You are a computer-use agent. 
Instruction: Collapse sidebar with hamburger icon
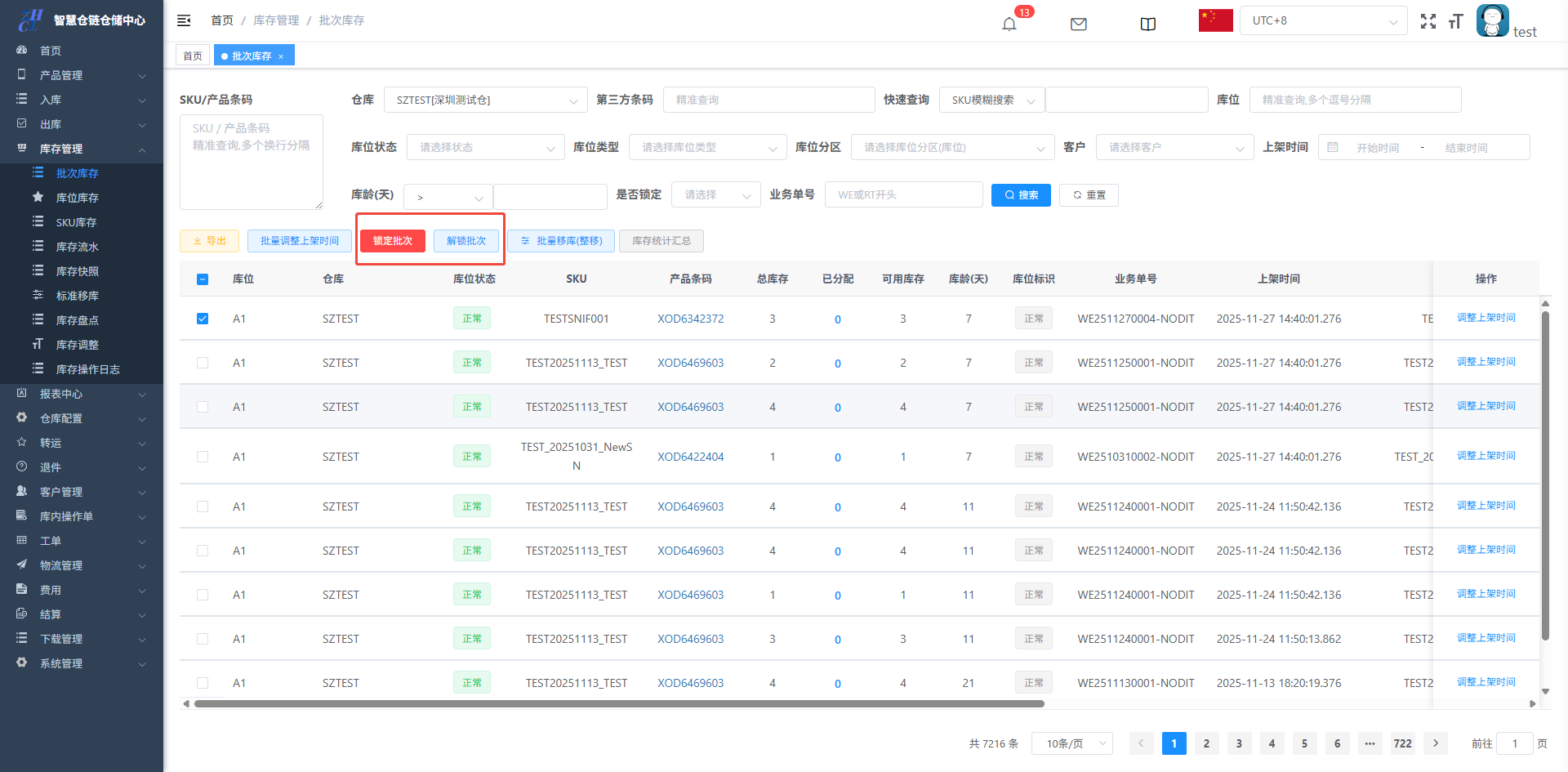(184, 20)
